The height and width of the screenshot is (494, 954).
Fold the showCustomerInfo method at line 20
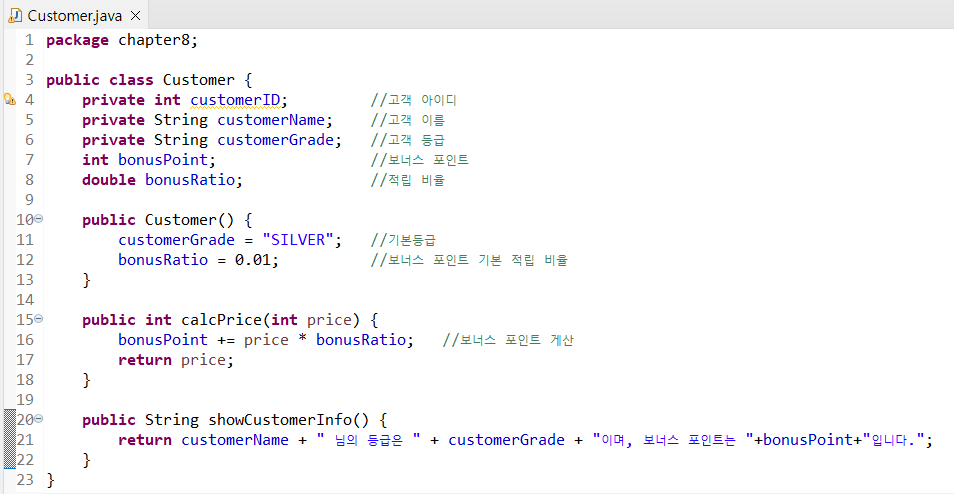[x=39, y=419]
